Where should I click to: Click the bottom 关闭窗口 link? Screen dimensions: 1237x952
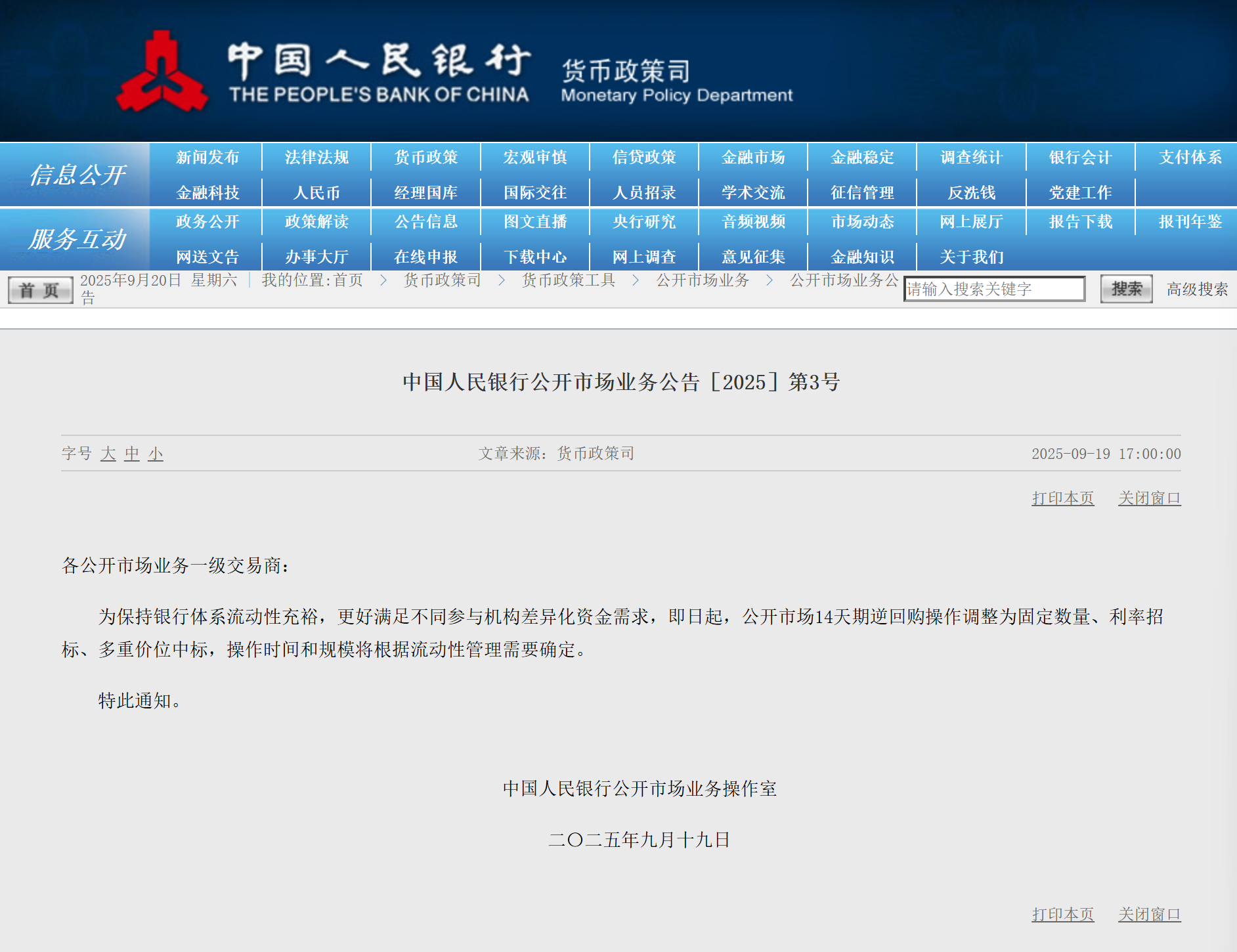point(1149,915)
